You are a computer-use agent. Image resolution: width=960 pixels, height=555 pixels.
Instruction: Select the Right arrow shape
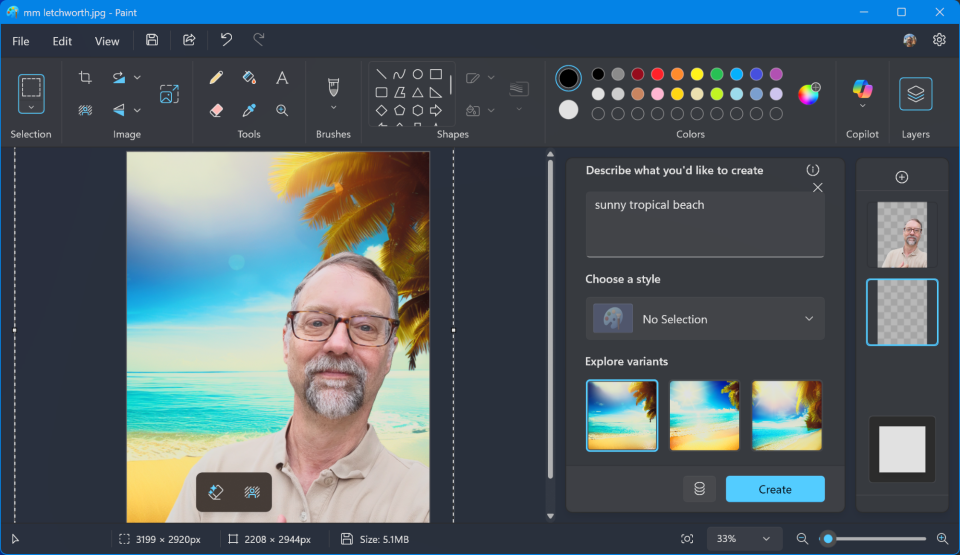[436, 110]
